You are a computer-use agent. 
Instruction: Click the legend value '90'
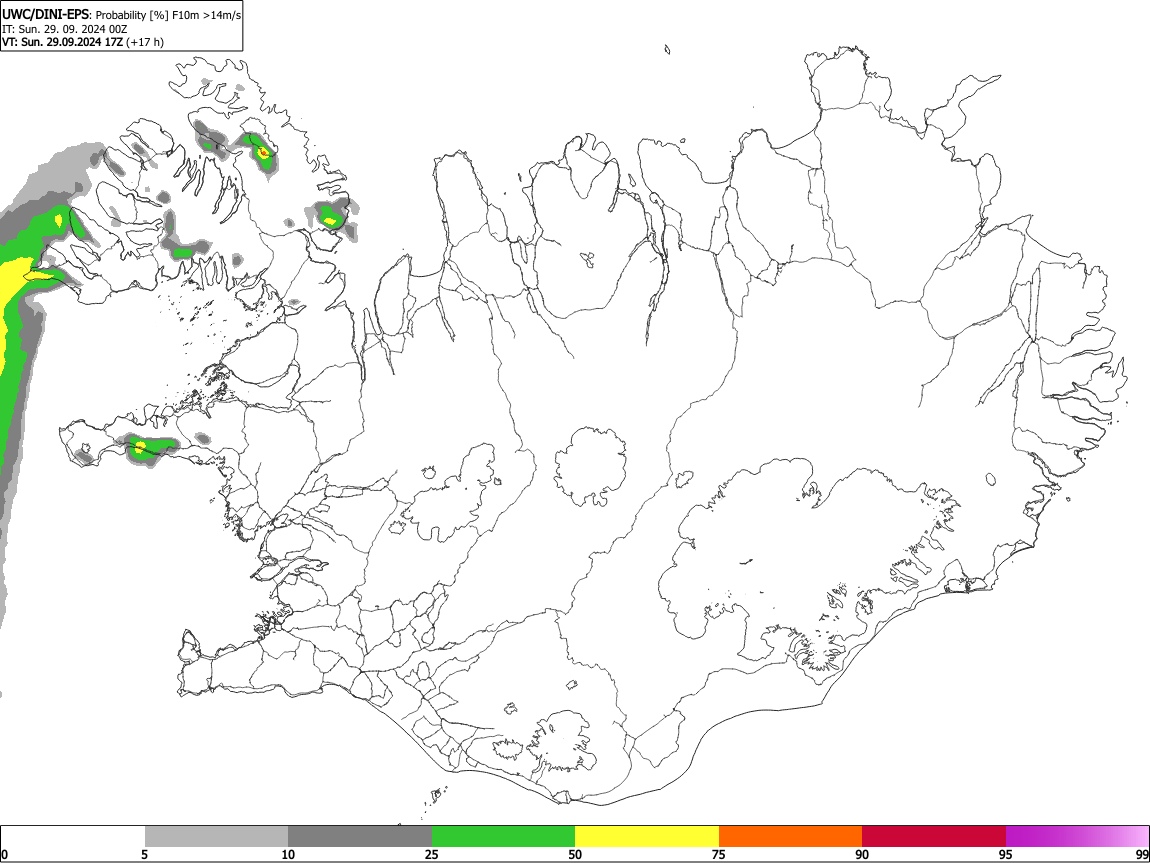(x=862, y=855)
